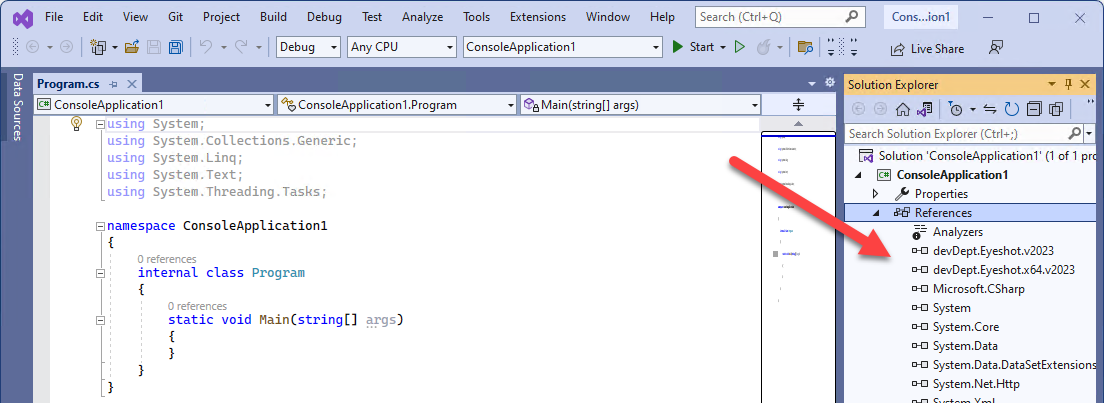Expand the Properties node in Solution Explorer
Screen dimensions: 1104x403
875,193
